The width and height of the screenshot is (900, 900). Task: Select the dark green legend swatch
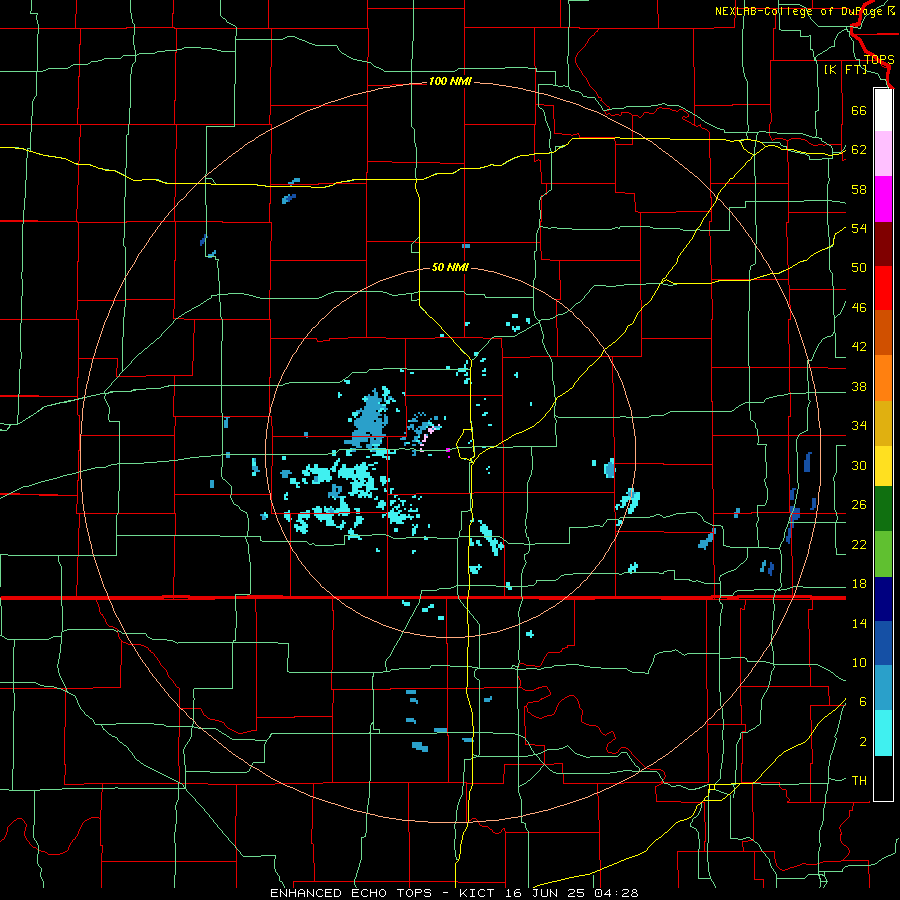point(883,509)
